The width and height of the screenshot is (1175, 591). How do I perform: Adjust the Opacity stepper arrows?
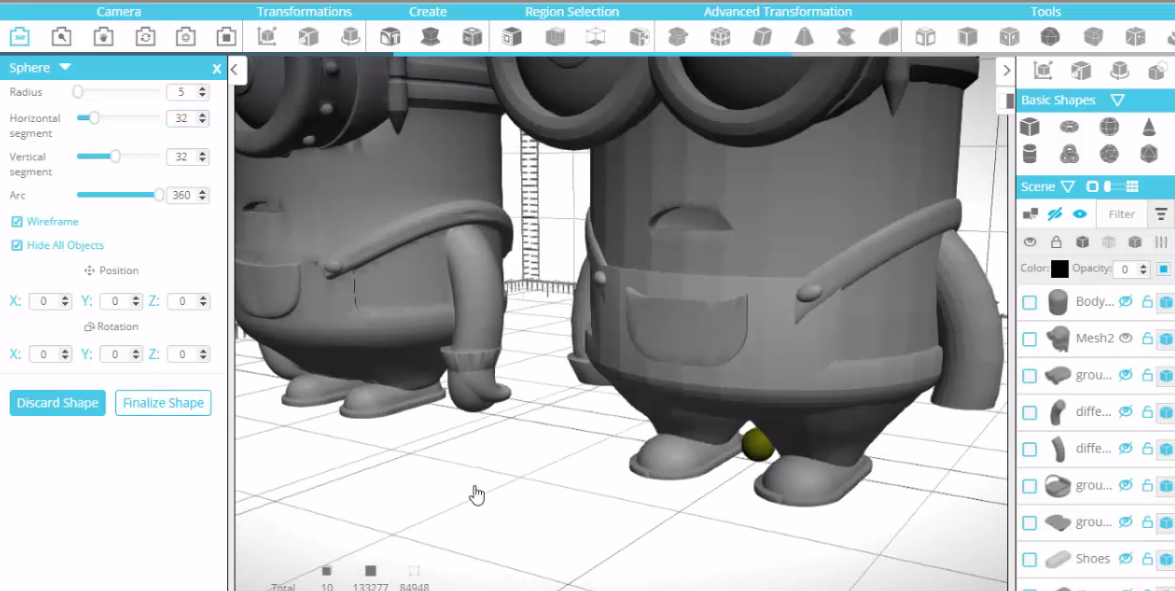point(1144,269)
